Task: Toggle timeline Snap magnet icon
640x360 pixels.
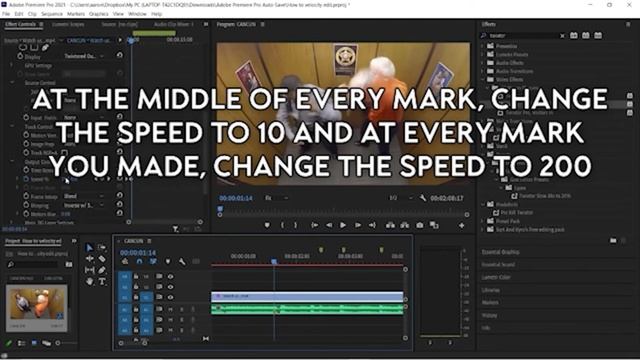Action: pyautogui.click(x=139, y=262)
